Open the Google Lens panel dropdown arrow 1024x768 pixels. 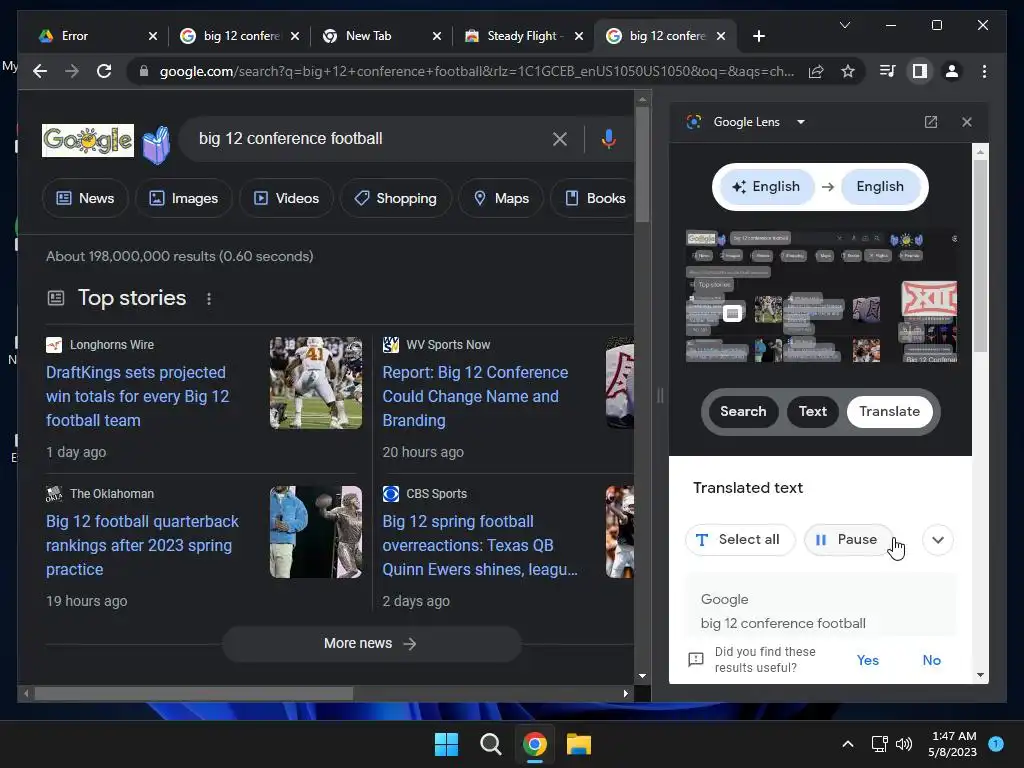coord(801,121)
